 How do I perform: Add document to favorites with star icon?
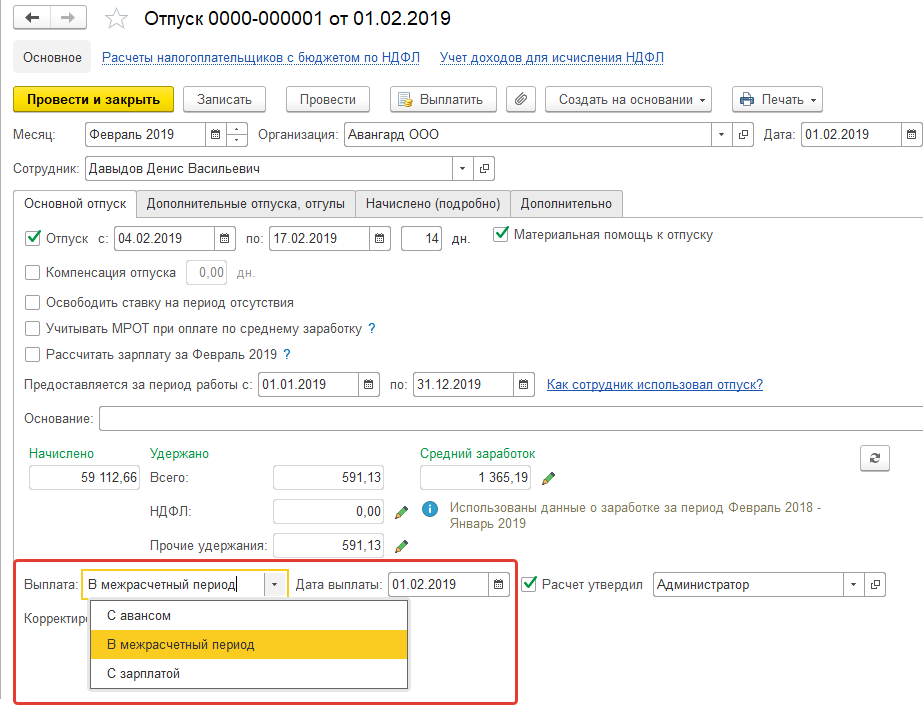[x=117, y=19]
